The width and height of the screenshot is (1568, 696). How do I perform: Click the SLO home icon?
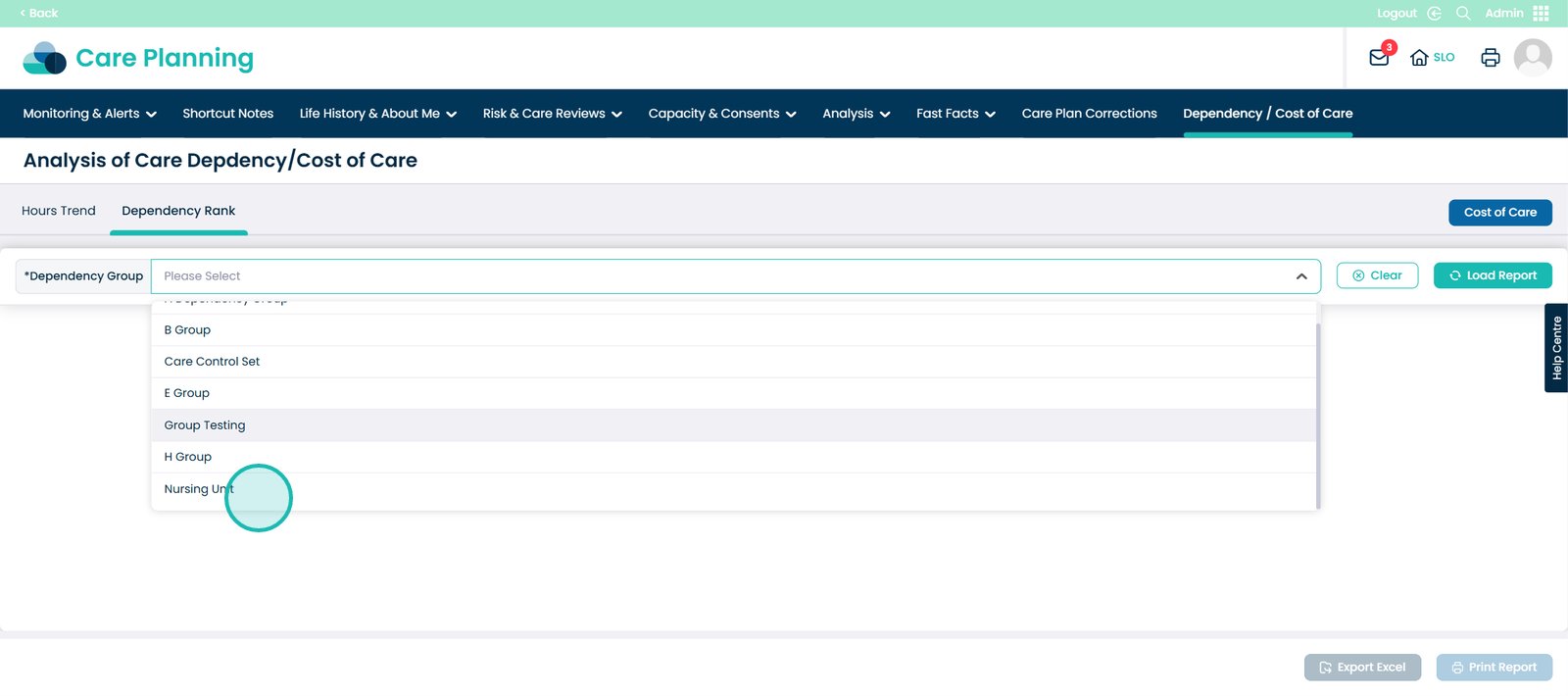coord(1419,58)
